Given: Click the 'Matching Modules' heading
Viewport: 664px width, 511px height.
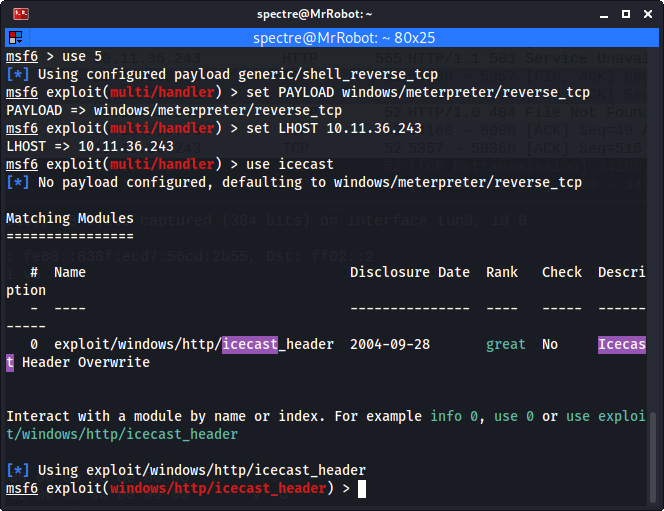Looking at the screenshot, I should 70,218.
